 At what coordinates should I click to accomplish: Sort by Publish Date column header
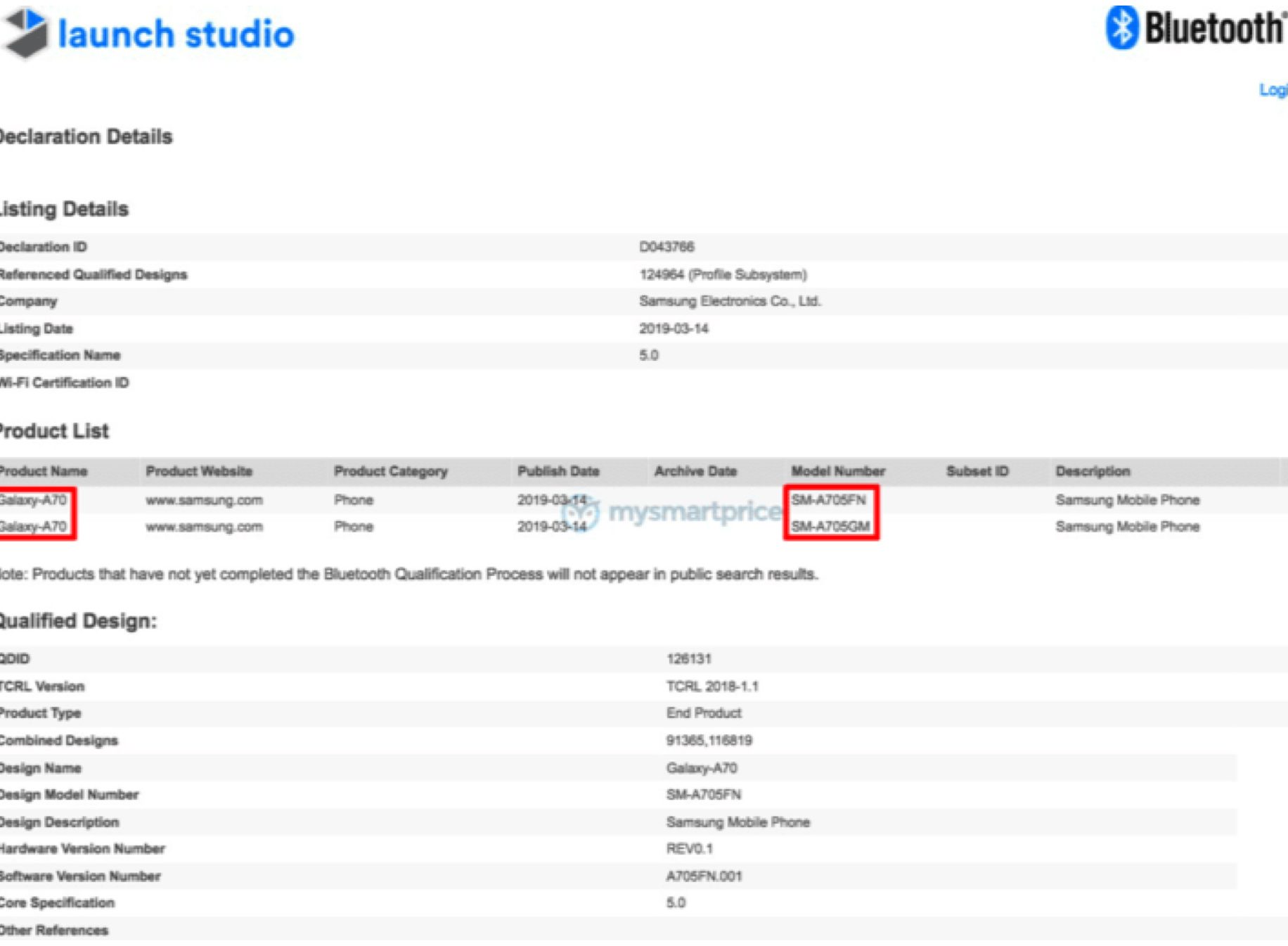point(558,471)
